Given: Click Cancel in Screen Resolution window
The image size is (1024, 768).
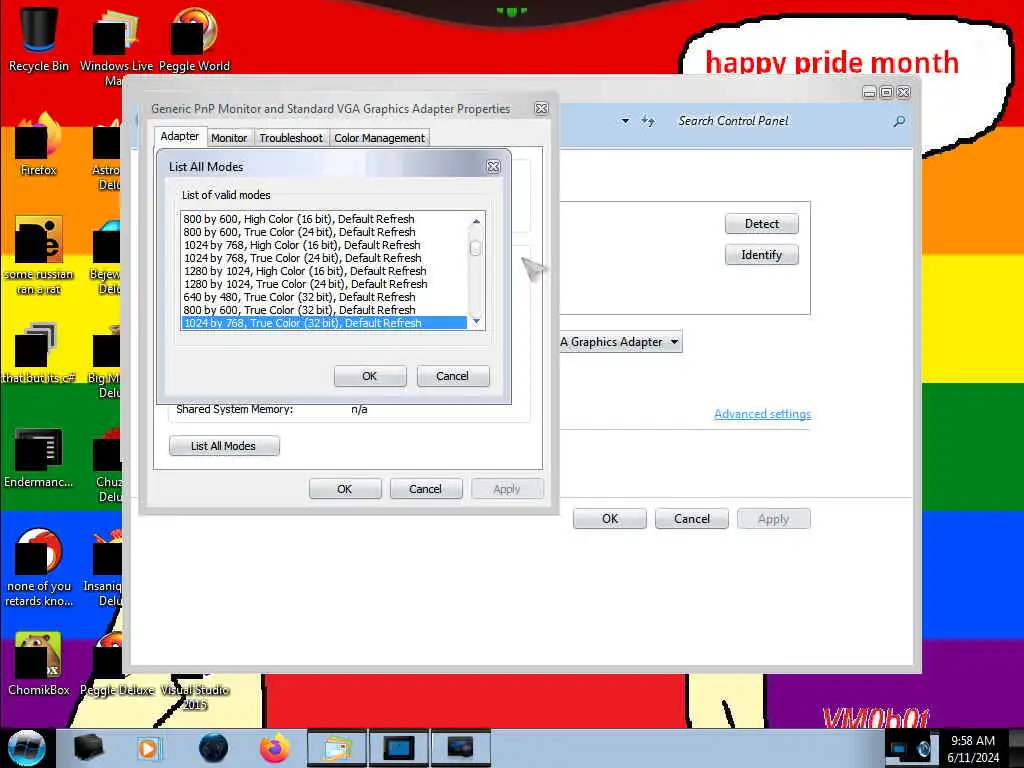Looking at the screenshot, I should tap(692, 519).
